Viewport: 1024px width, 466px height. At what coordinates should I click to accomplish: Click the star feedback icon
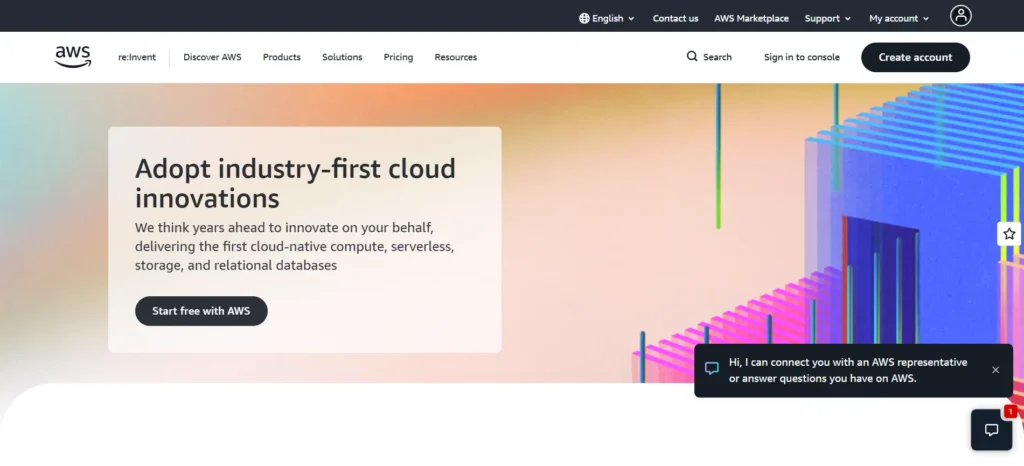(x=1009, y=234)
